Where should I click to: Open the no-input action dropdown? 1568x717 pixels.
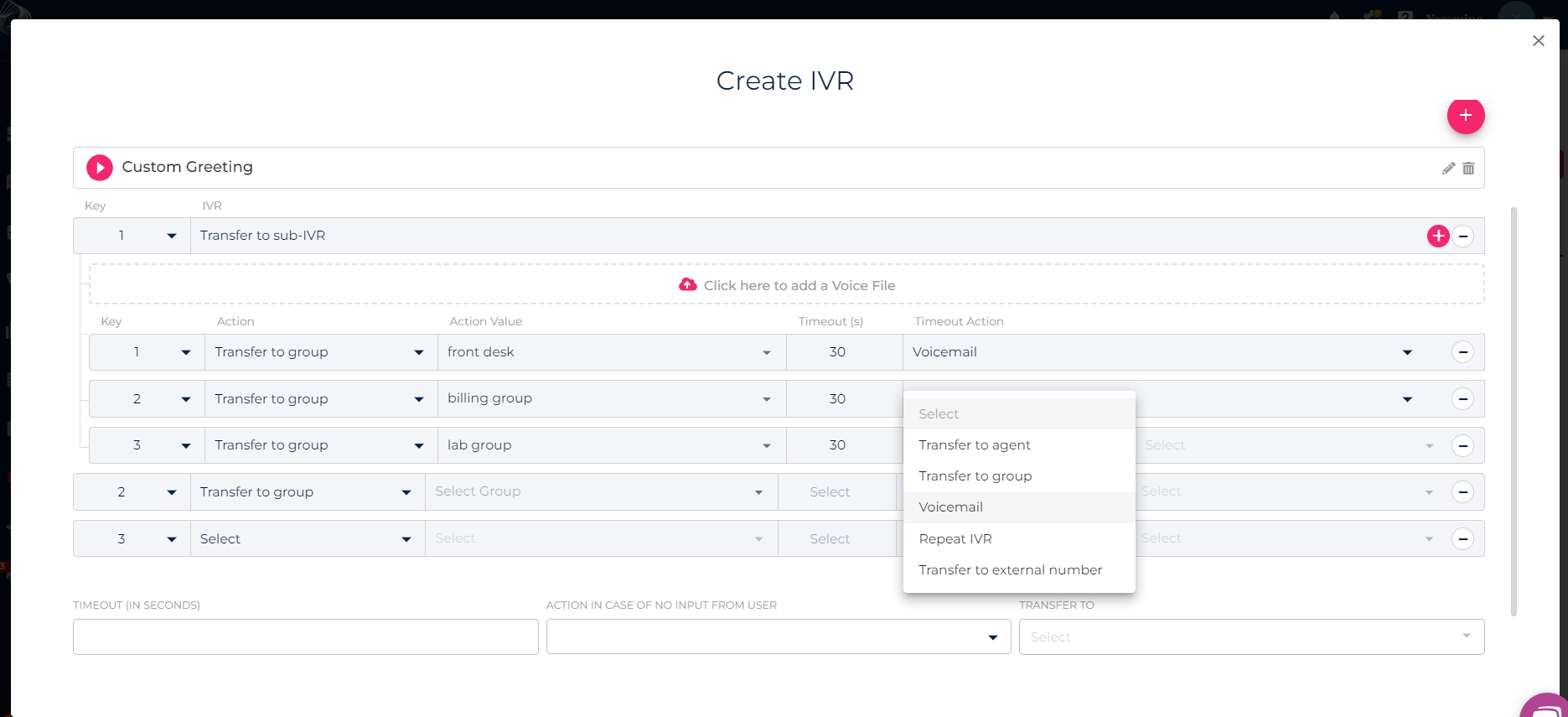(778, 637)
